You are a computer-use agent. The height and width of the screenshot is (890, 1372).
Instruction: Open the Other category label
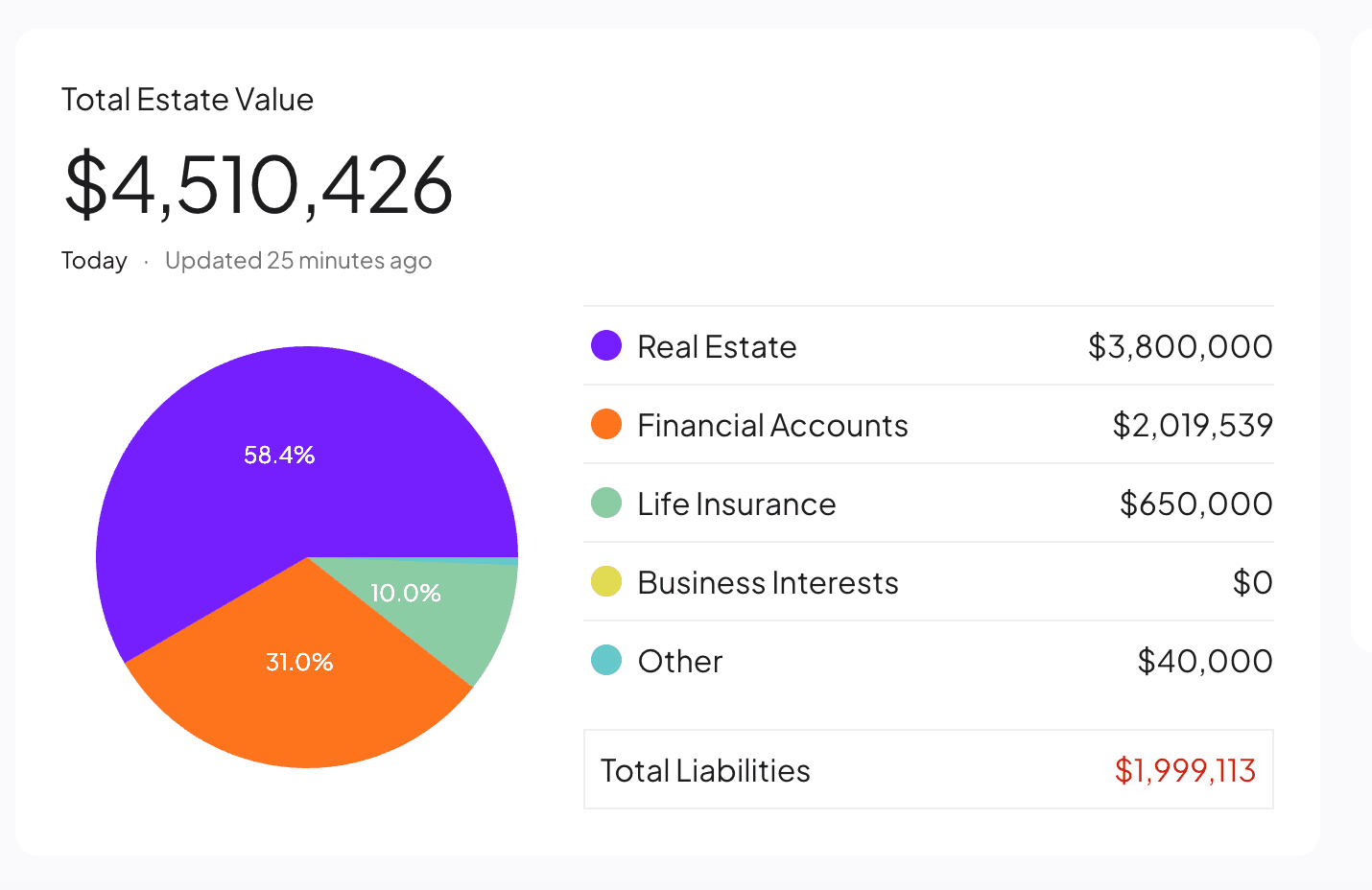(679, 661)
